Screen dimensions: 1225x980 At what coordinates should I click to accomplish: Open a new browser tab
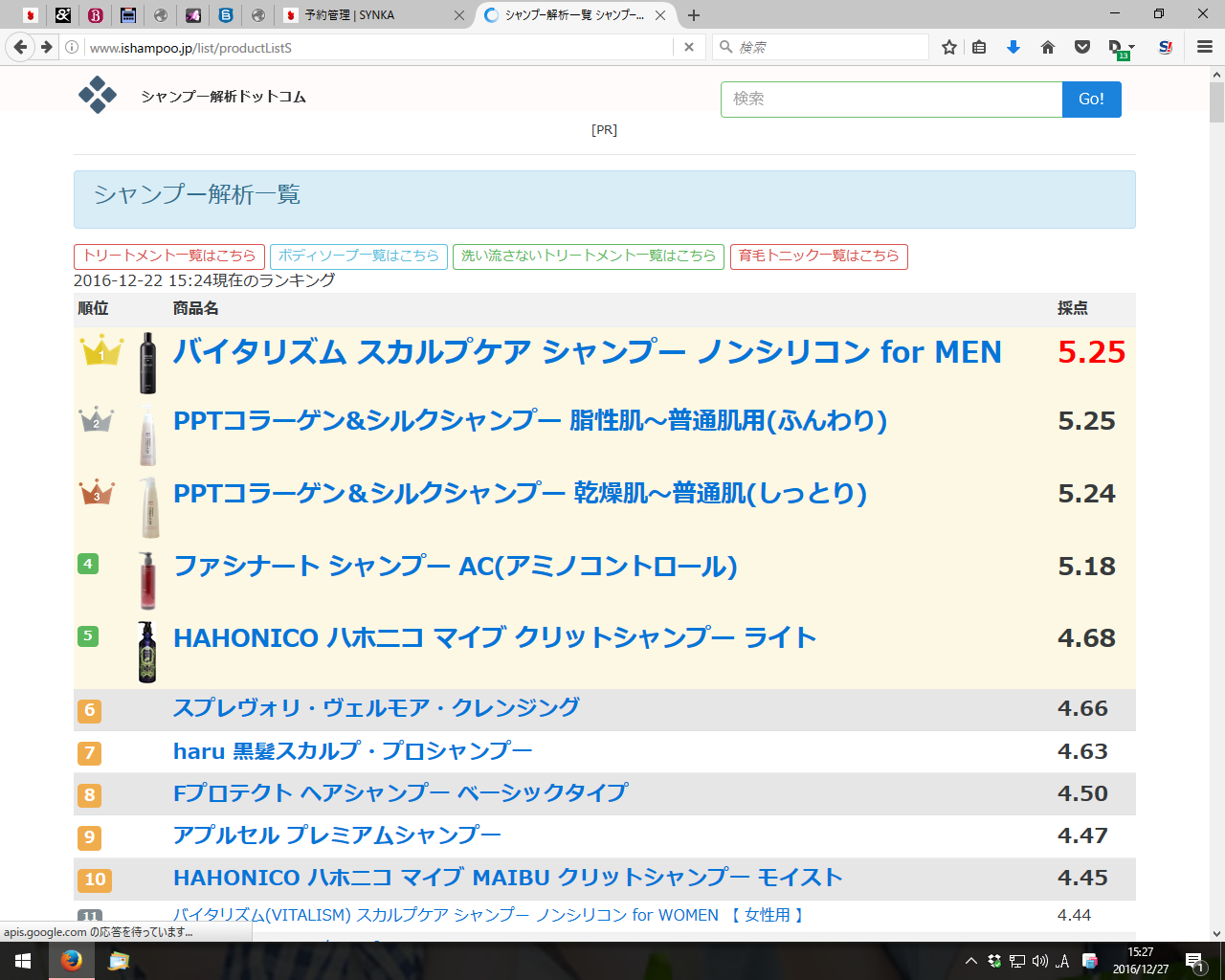(x=694, y=15)
